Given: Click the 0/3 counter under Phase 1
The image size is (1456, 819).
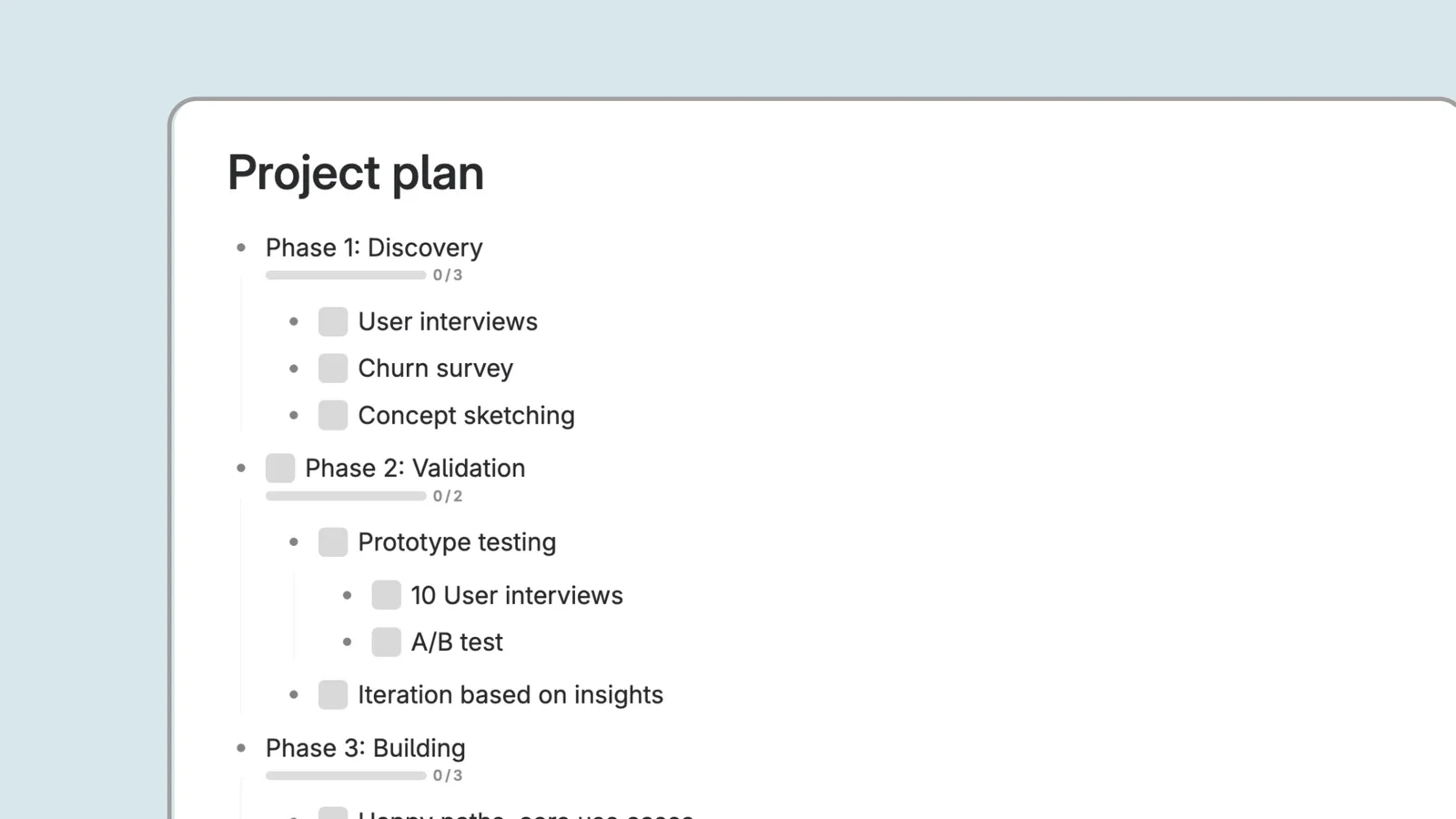Looking at the screenshot, I should 448,275.
